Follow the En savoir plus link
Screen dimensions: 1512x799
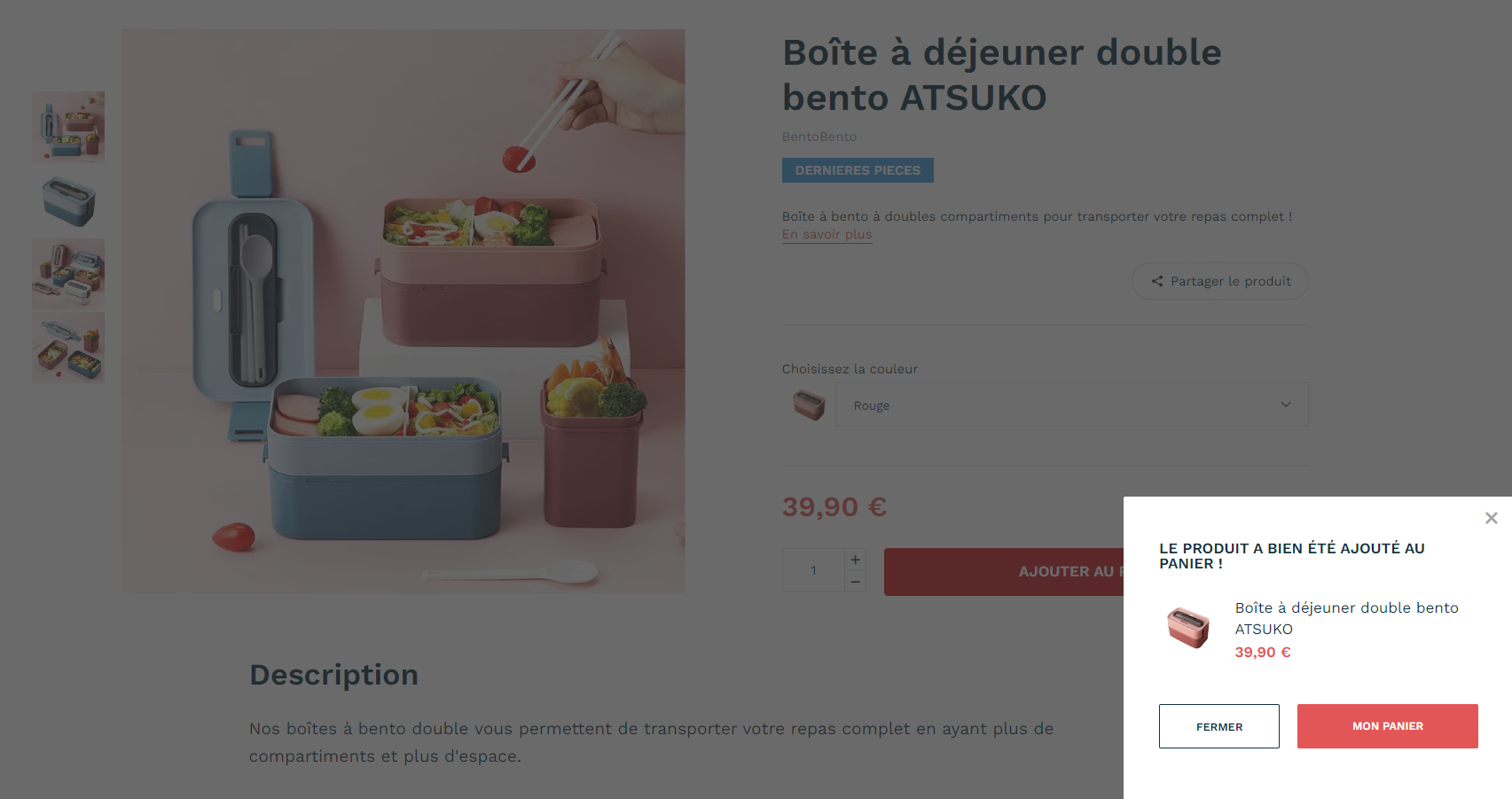(x=827, y=234)
